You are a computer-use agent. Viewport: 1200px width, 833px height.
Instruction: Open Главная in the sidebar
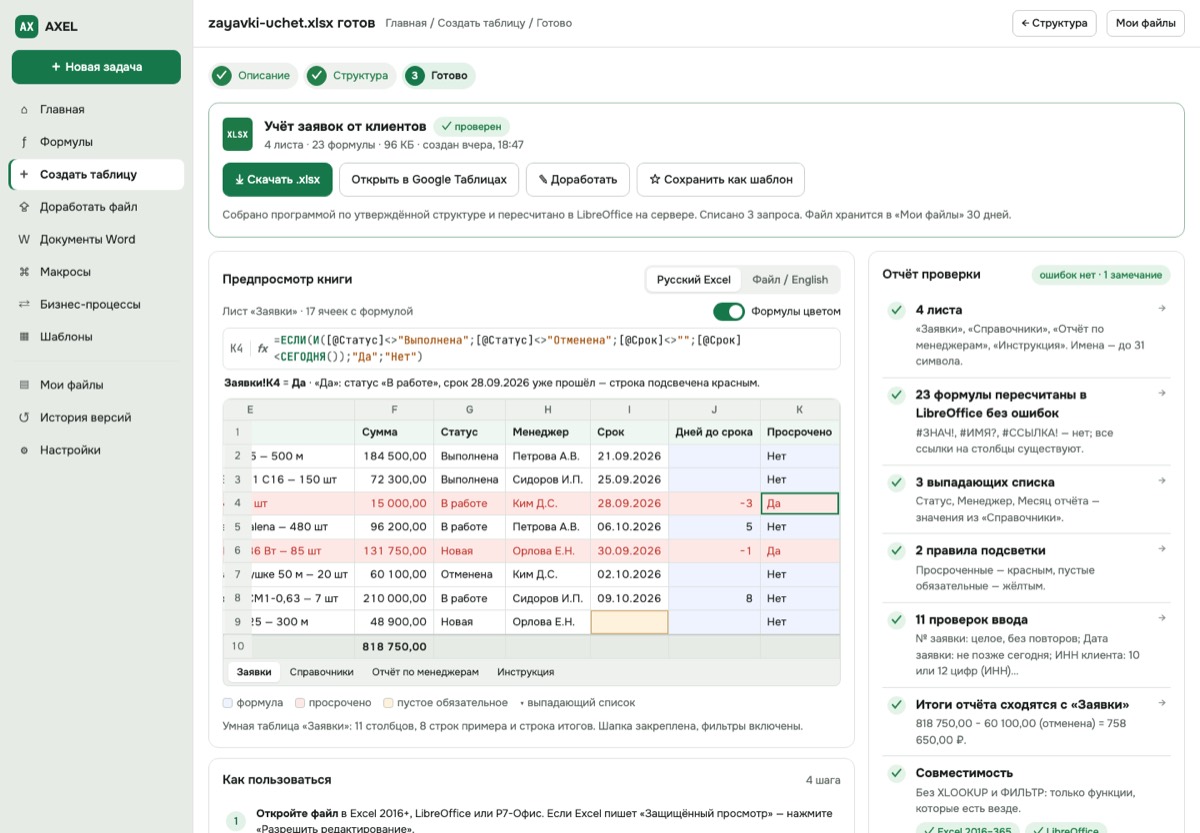[96, 109]
